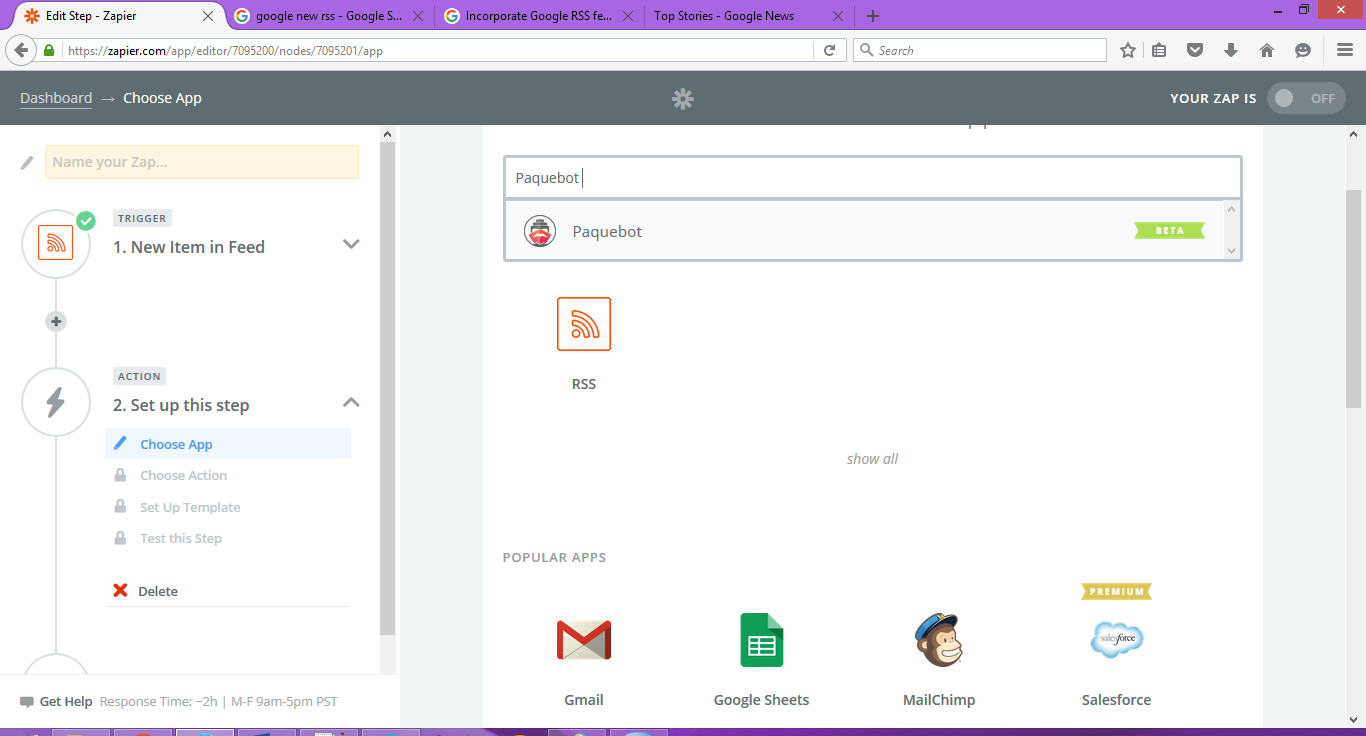Collapse the Set up this step section

tap(351, 402)
